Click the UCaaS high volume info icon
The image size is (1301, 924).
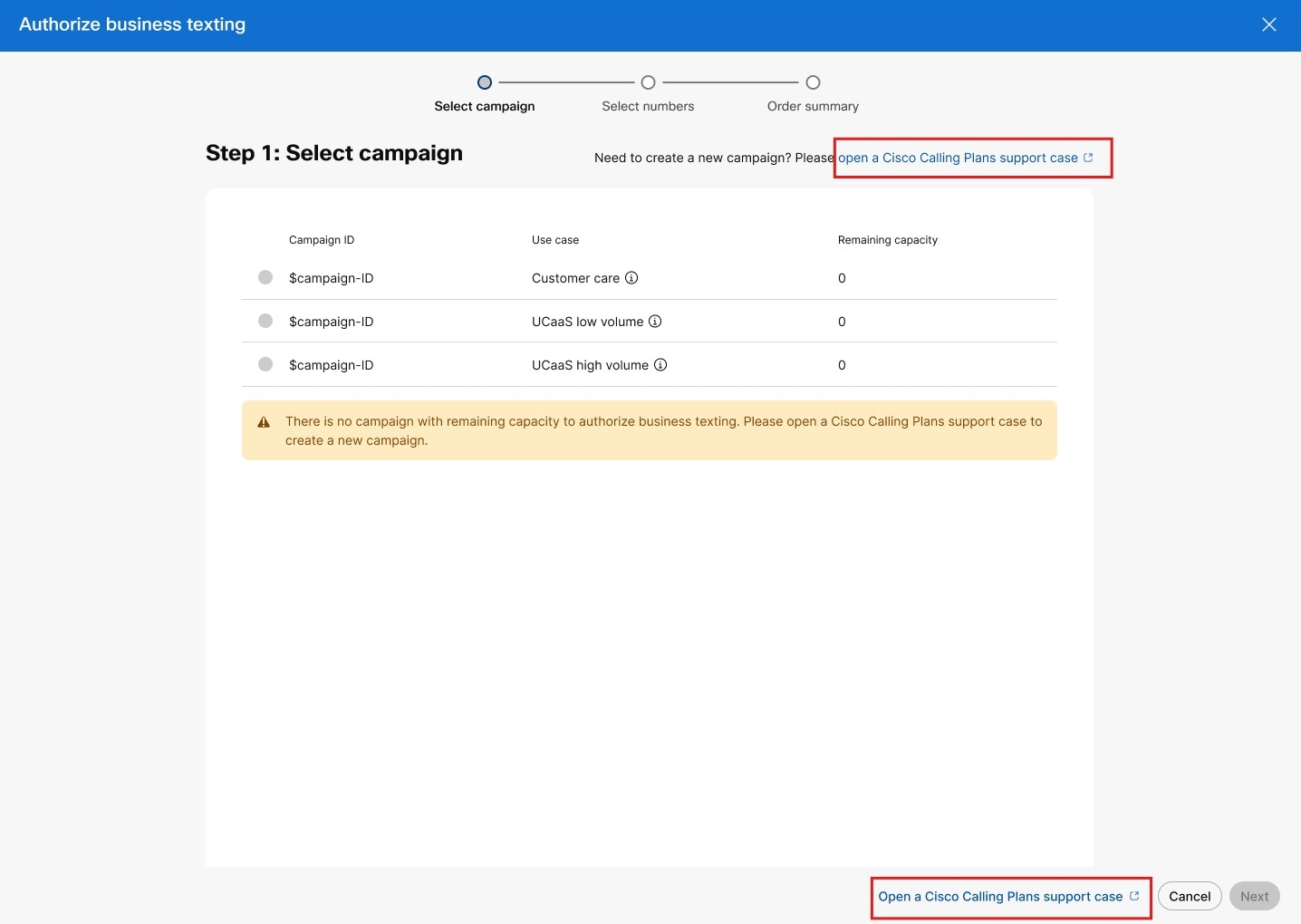(660, 364)
